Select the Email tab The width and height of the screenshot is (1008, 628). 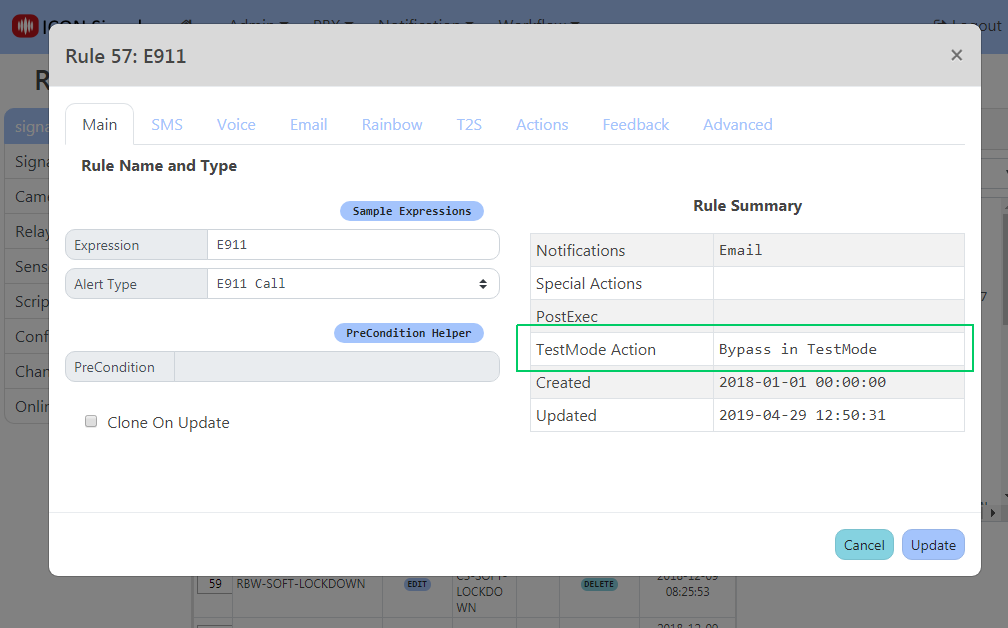[x=309, y=124]
